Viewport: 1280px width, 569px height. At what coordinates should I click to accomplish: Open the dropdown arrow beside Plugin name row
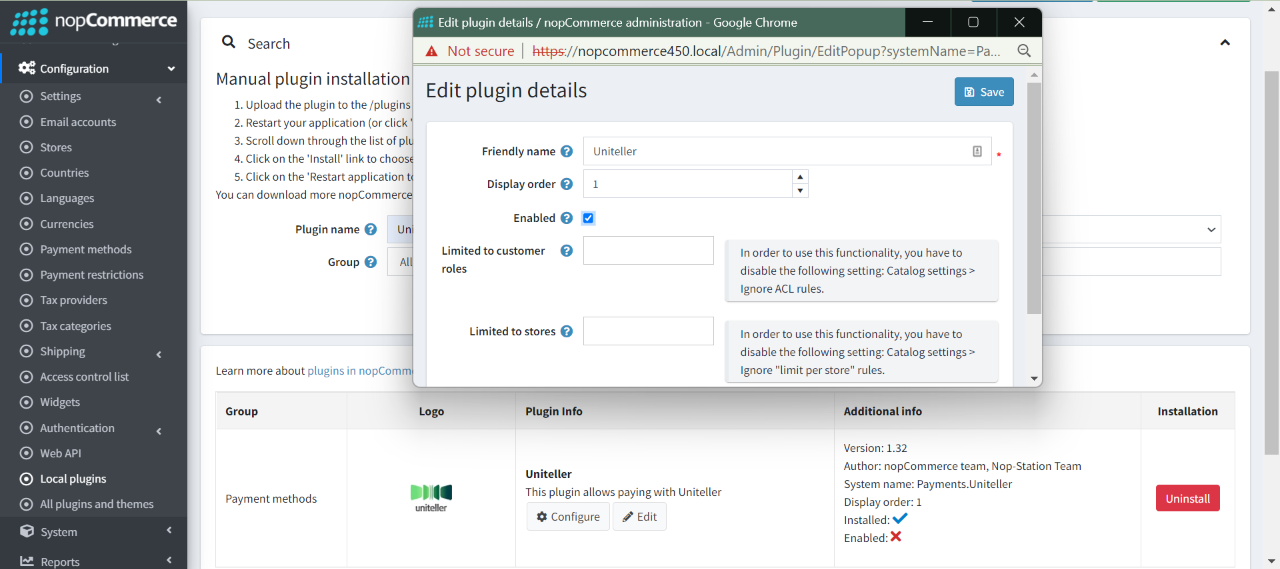pyautogui.click(x=1209, y=230)
